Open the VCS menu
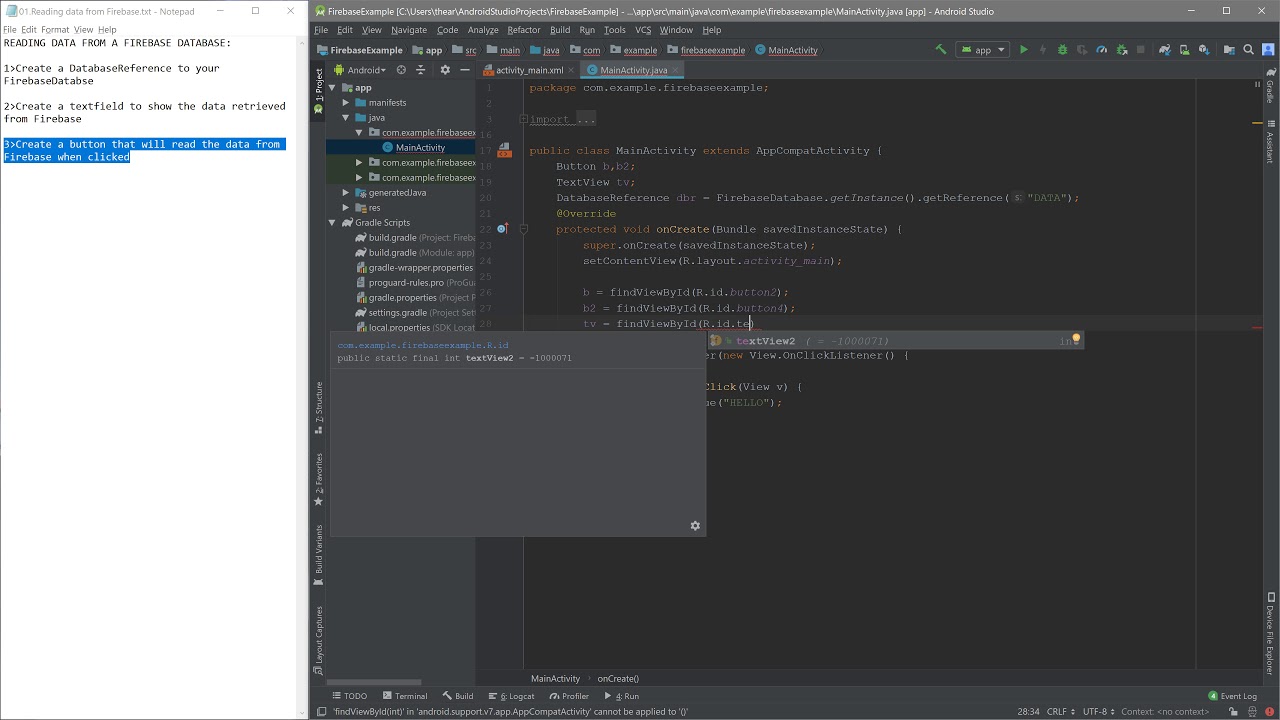This screenshot has height=720, width=1280. coord(643,30)
